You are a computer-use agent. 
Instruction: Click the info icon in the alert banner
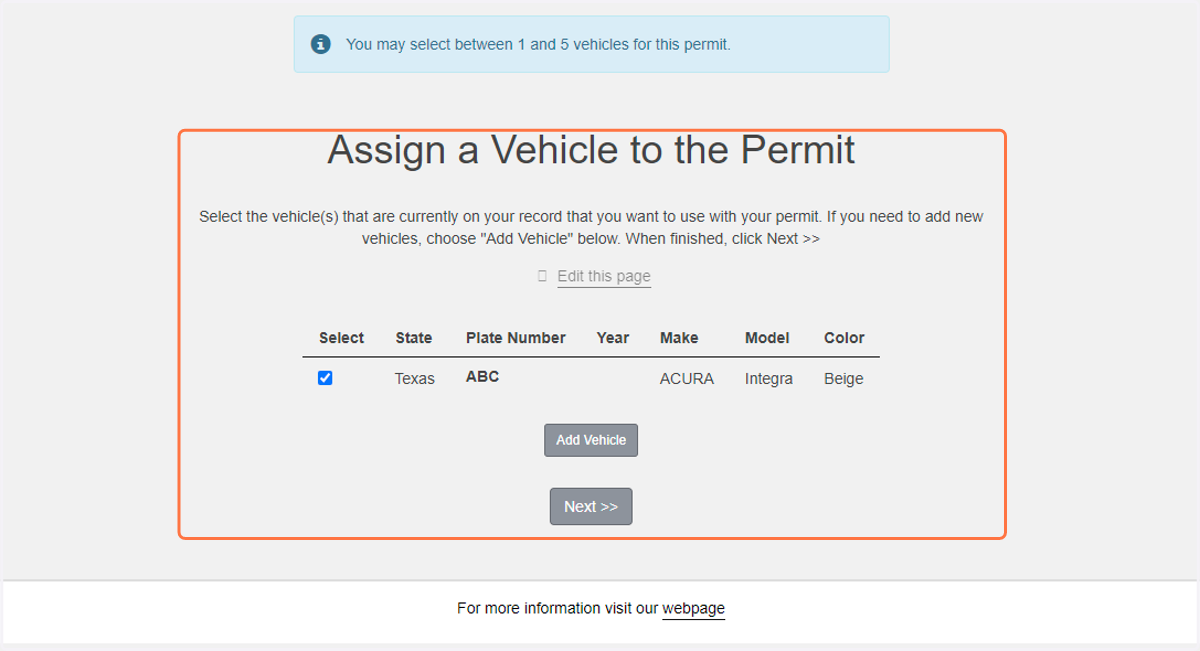[320, 44]
